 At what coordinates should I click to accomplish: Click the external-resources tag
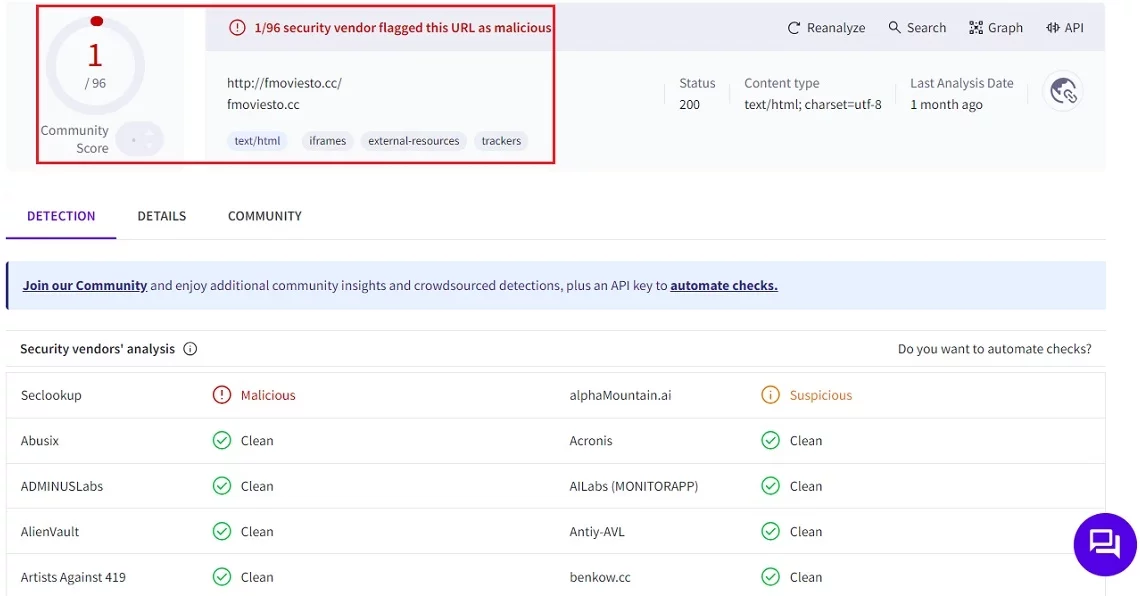[x=413, y=141]
